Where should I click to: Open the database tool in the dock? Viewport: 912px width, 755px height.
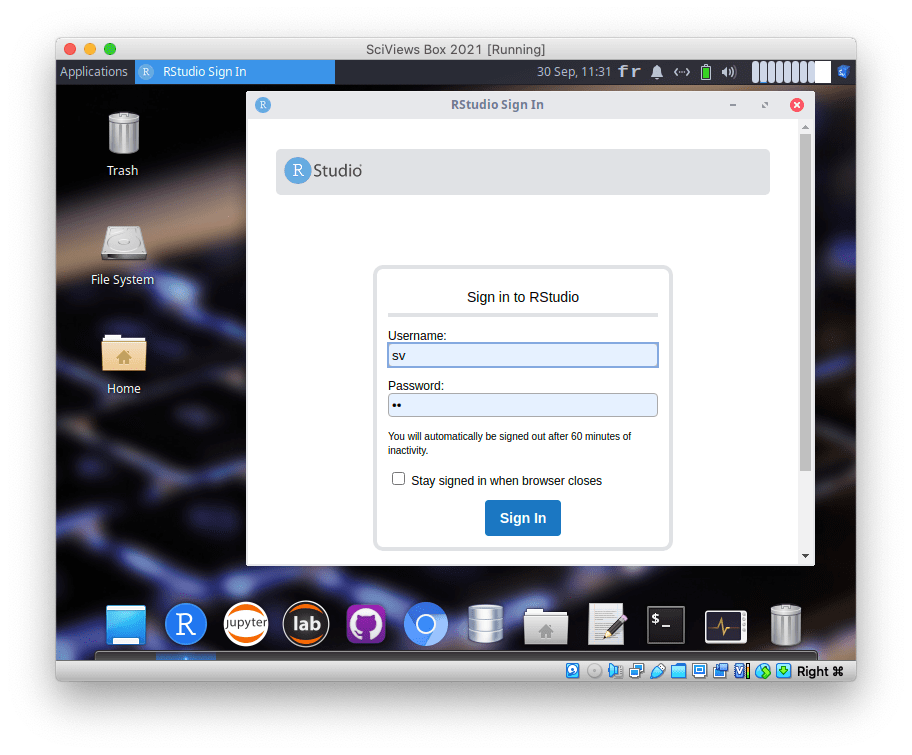(486, 624)
